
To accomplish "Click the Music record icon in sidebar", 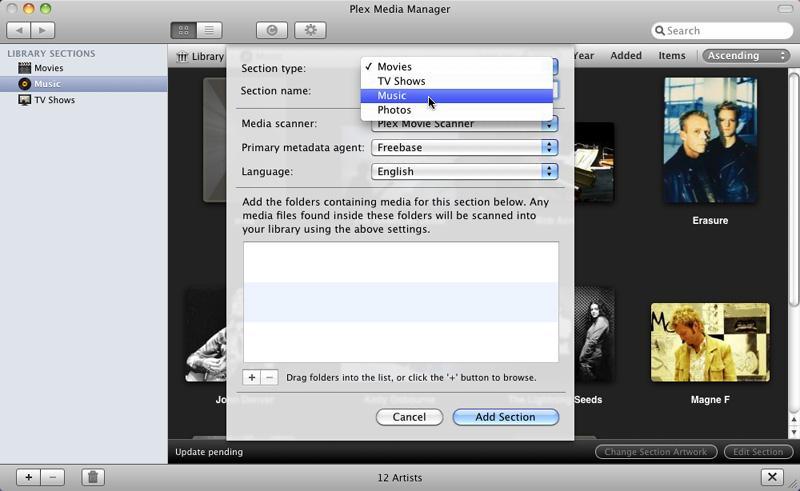I will pyautogui.click(x=24, y=84).
